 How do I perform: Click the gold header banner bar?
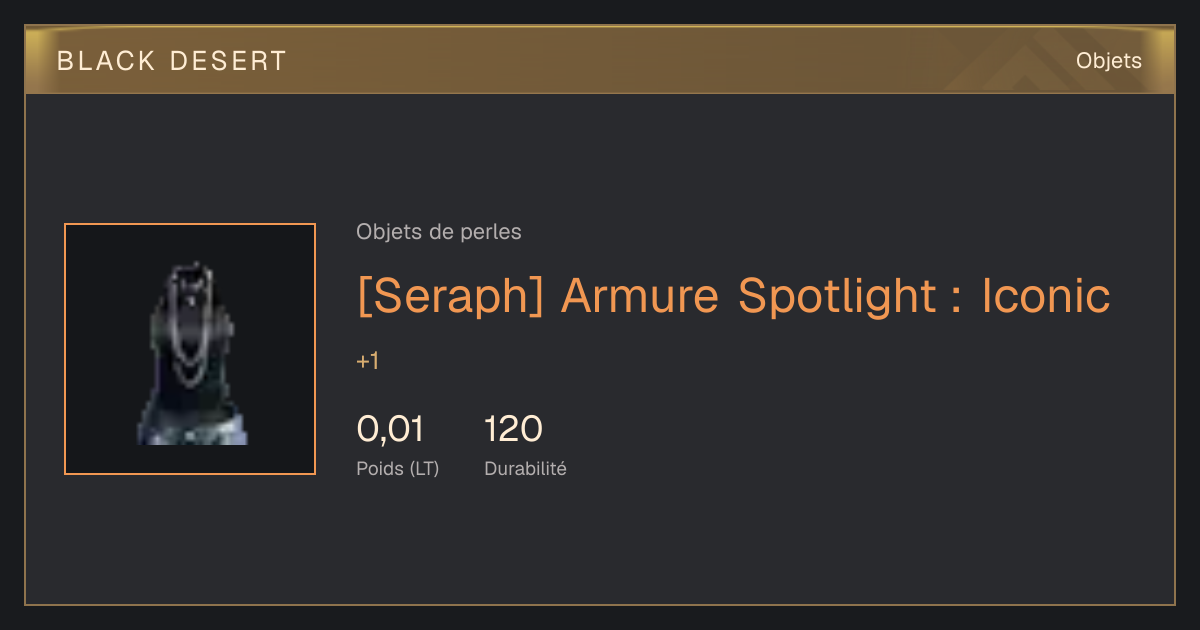click(600, 60)
